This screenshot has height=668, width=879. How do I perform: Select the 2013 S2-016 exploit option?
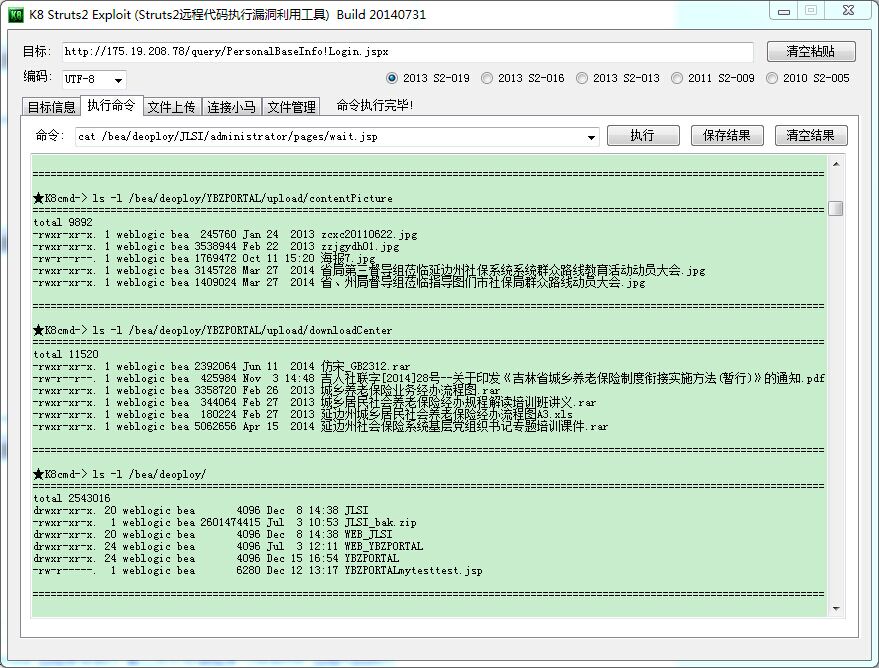tap(523, 78)
